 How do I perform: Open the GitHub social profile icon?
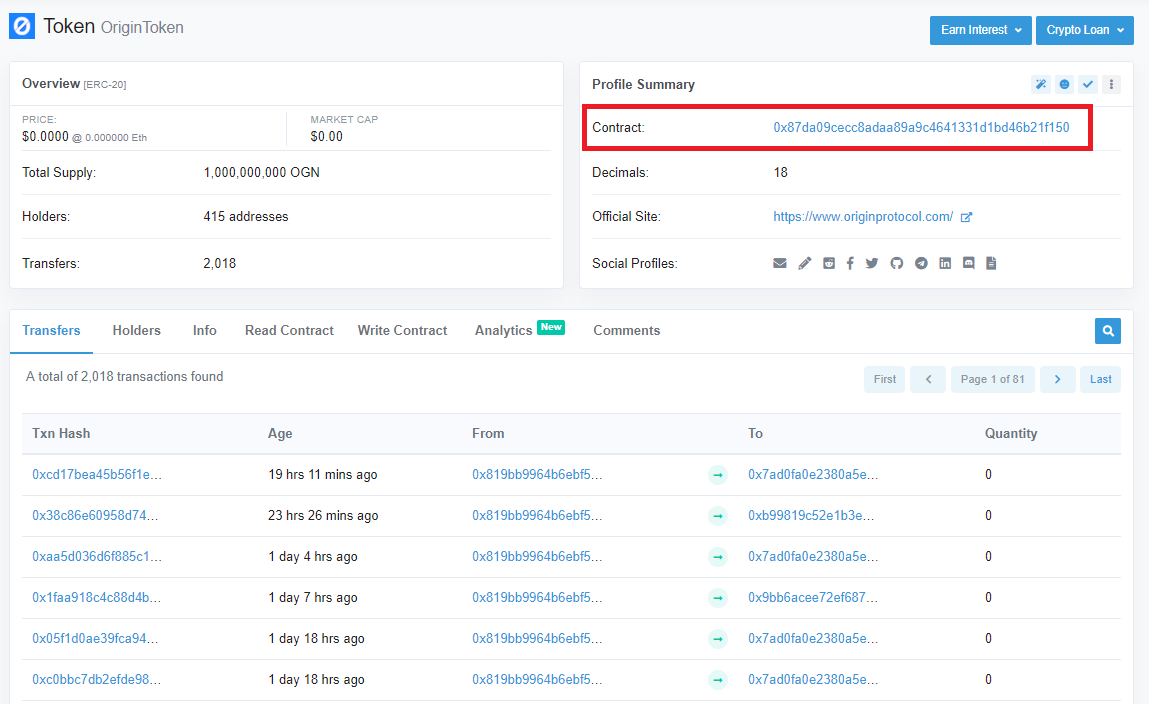click(896, 263)
